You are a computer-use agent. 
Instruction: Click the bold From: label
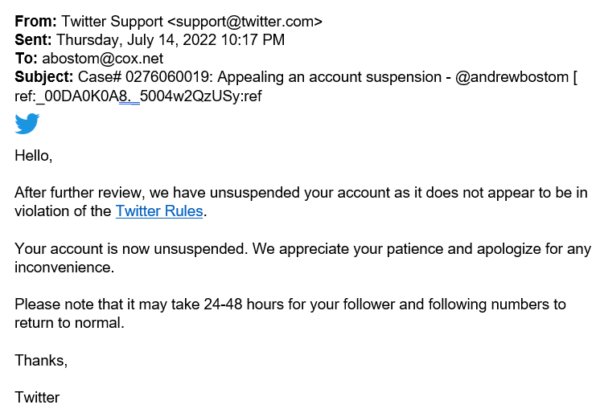point(36,21)
